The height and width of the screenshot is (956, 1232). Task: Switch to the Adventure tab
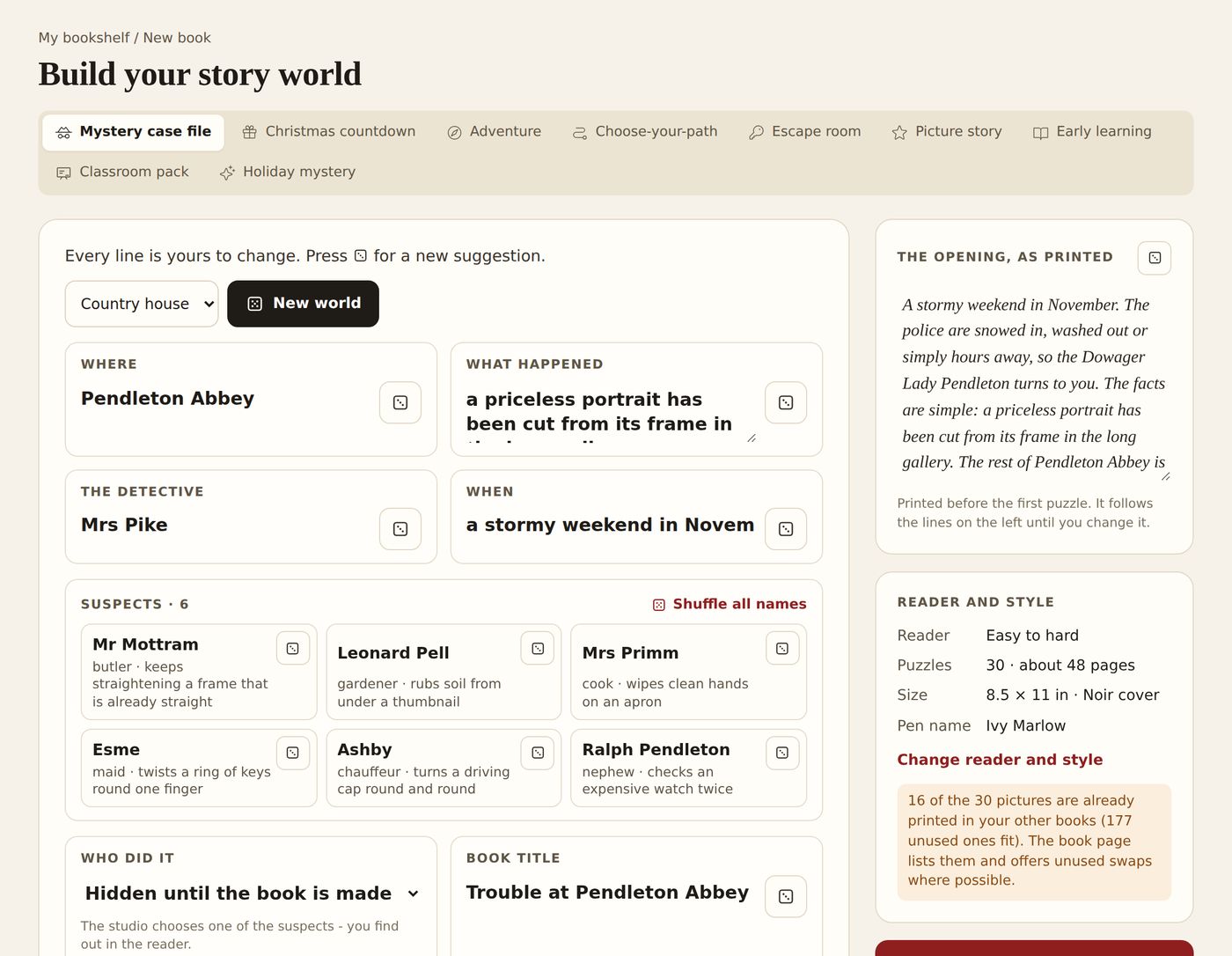pos(494,132)
